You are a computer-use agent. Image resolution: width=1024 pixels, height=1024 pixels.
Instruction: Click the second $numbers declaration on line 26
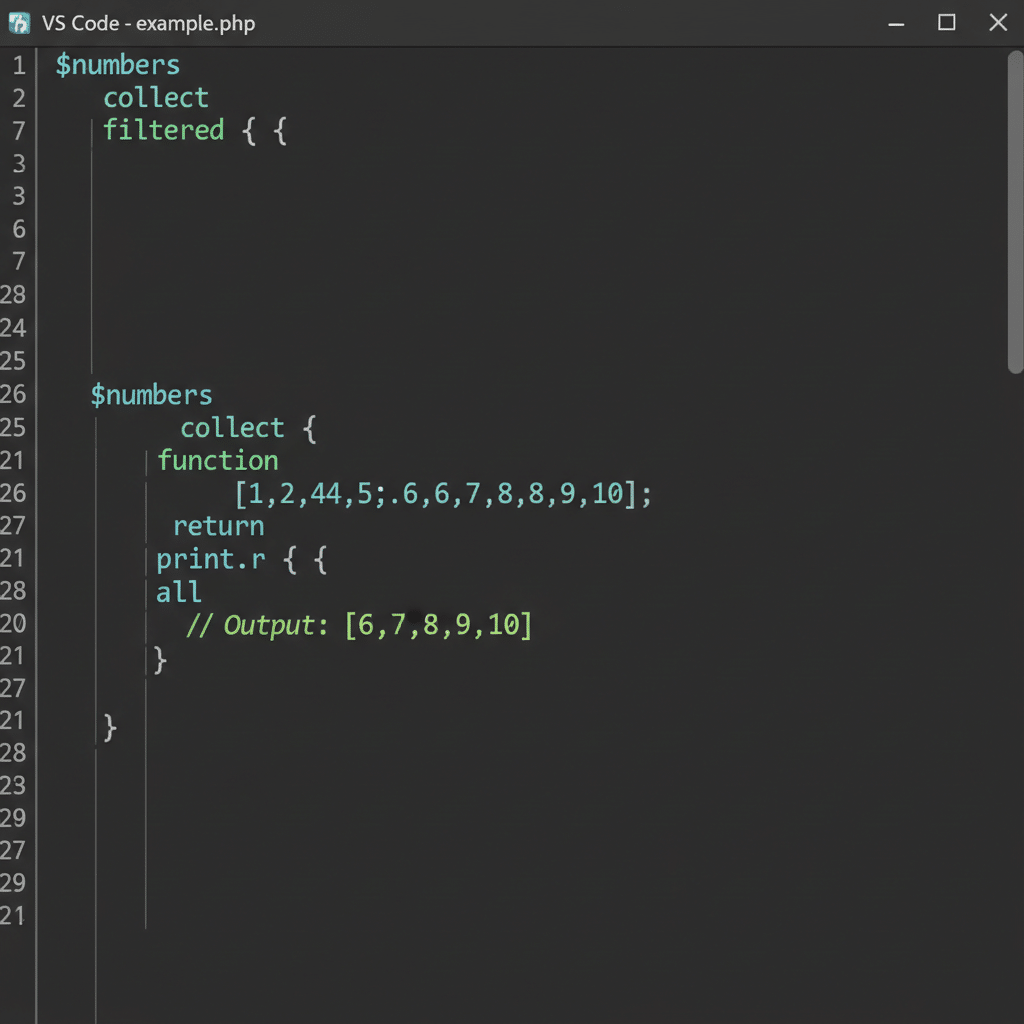(x=150, y=394)
